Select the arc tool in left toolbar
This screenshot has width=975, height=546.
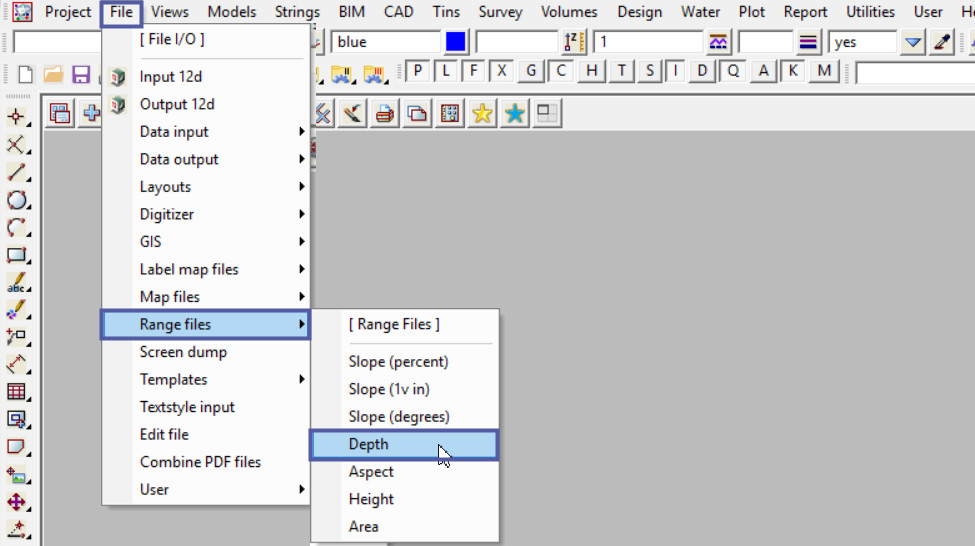click(17, 228)
